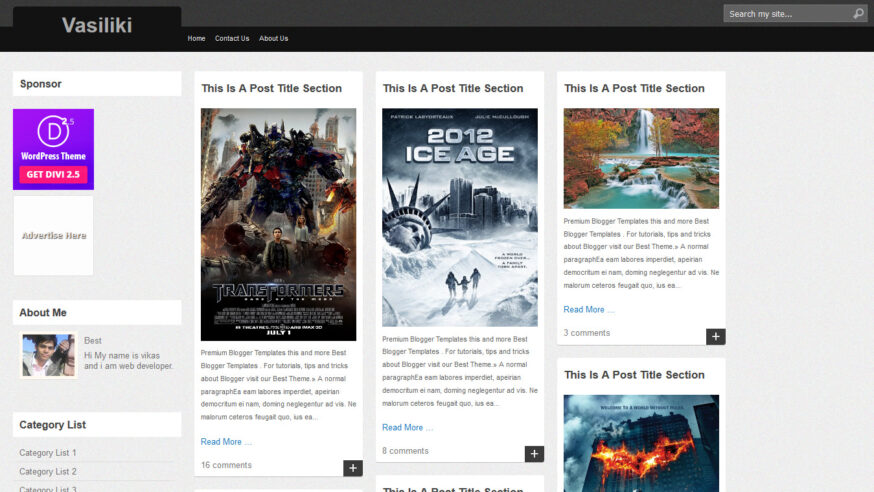This screenshot has height=492, width=874.
Task: Open the 2012 Ice Age poster image
Action: pos(460,217)
